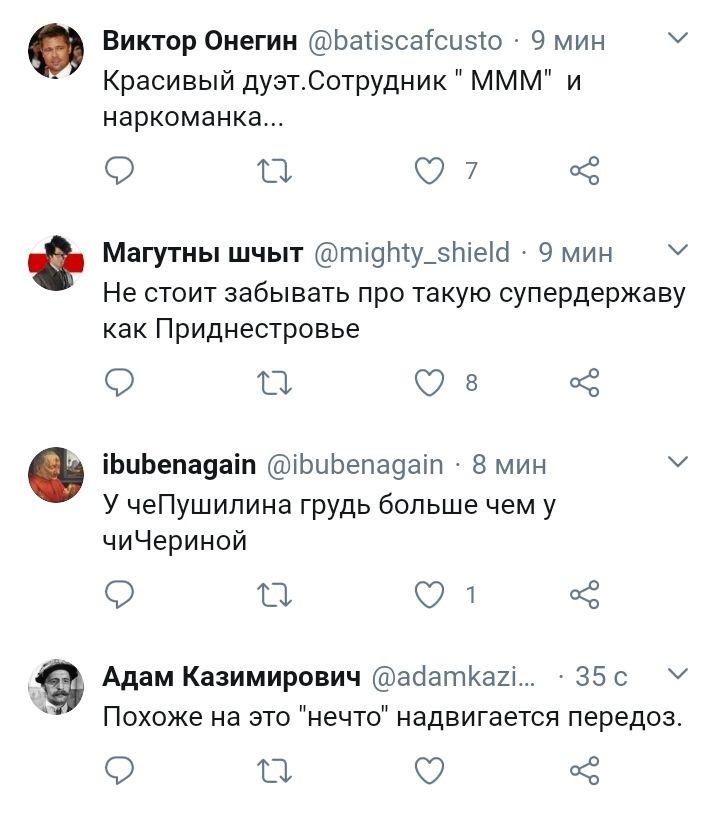Open dropdown arrow on ibubenagain's tweet

[677, 461]
